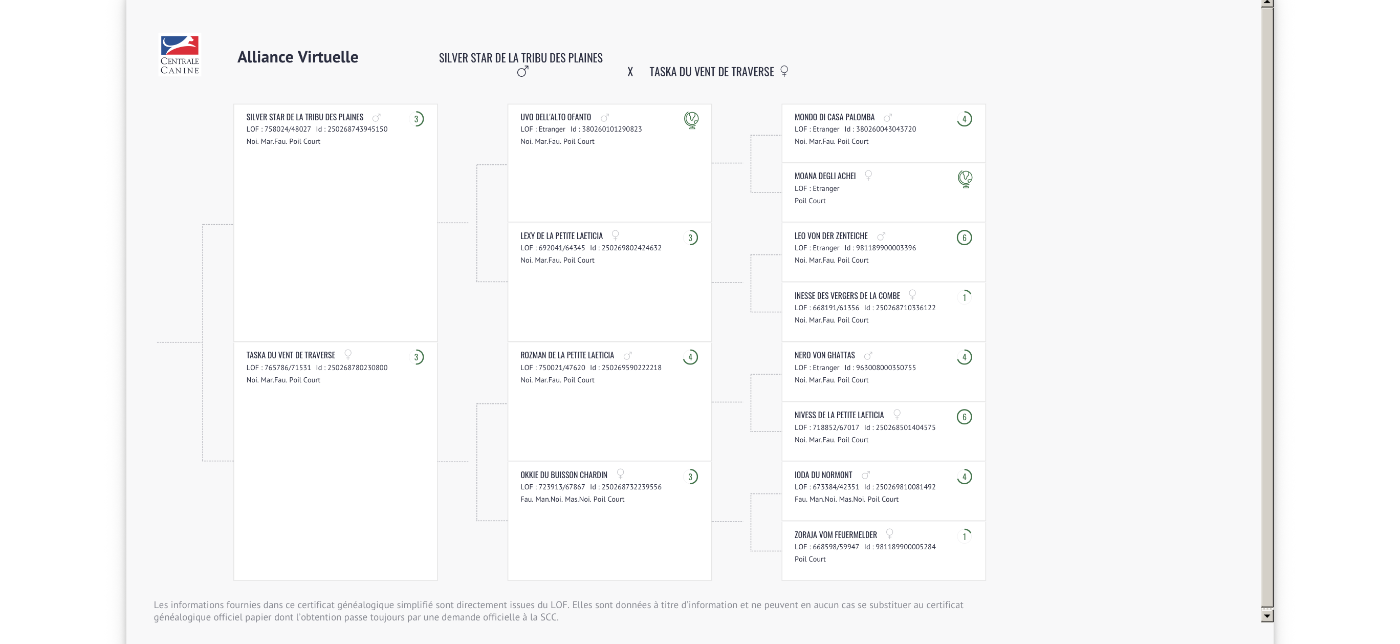Screen dimensions: 1400x644
Task: Click rating badge 6 on LEO VON DER ZENTEICHE
Action: (964, 238)
